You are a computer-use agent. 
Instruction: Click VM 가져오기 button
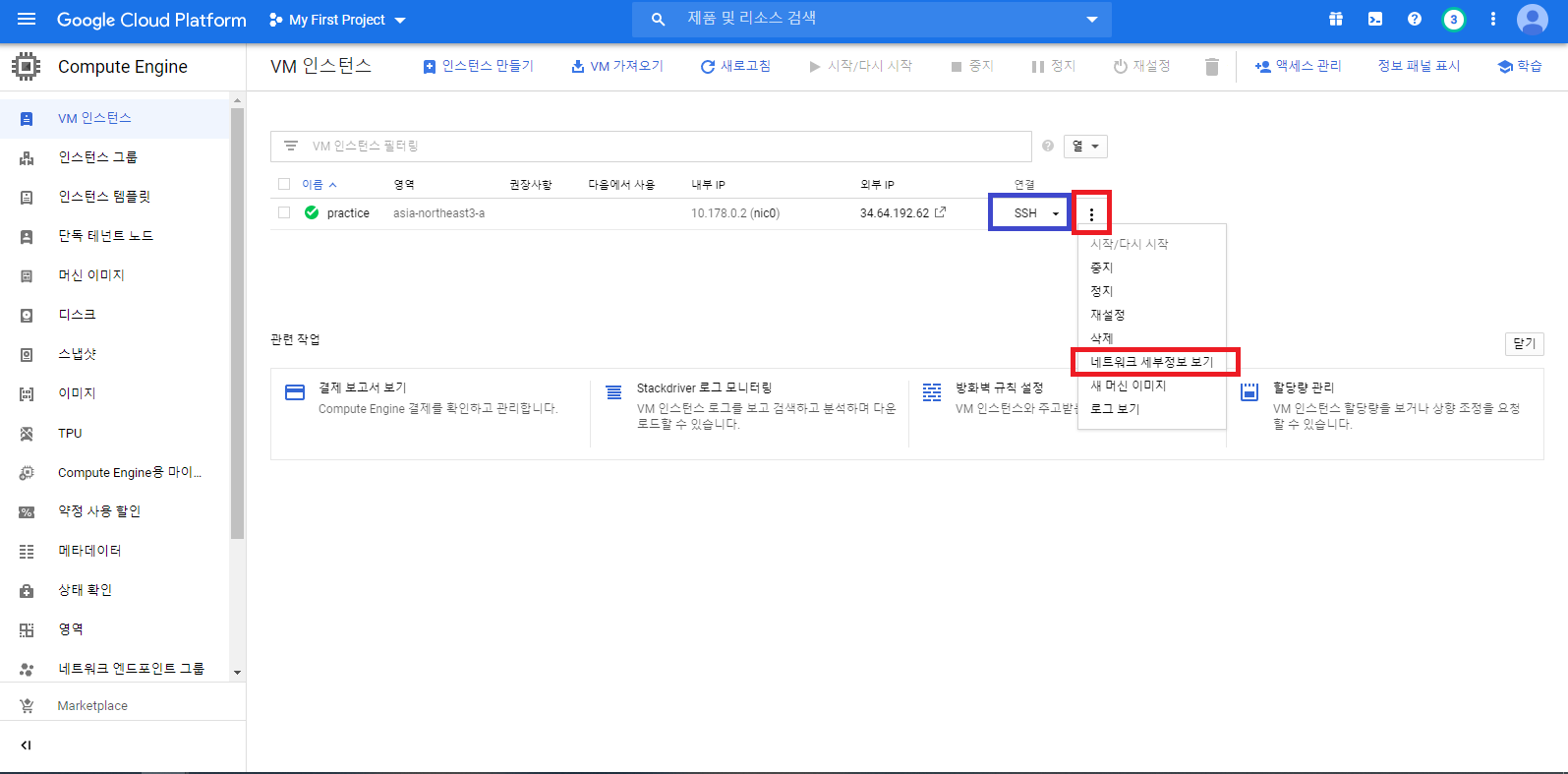click(x=617, y=66)
